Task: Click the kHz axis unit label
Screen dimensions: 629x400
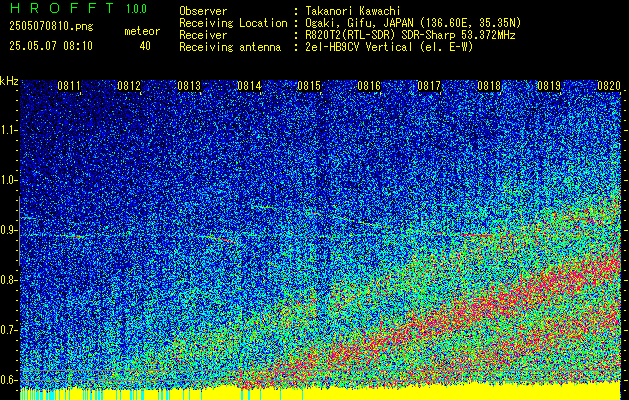Action: [x=9, y=81]
